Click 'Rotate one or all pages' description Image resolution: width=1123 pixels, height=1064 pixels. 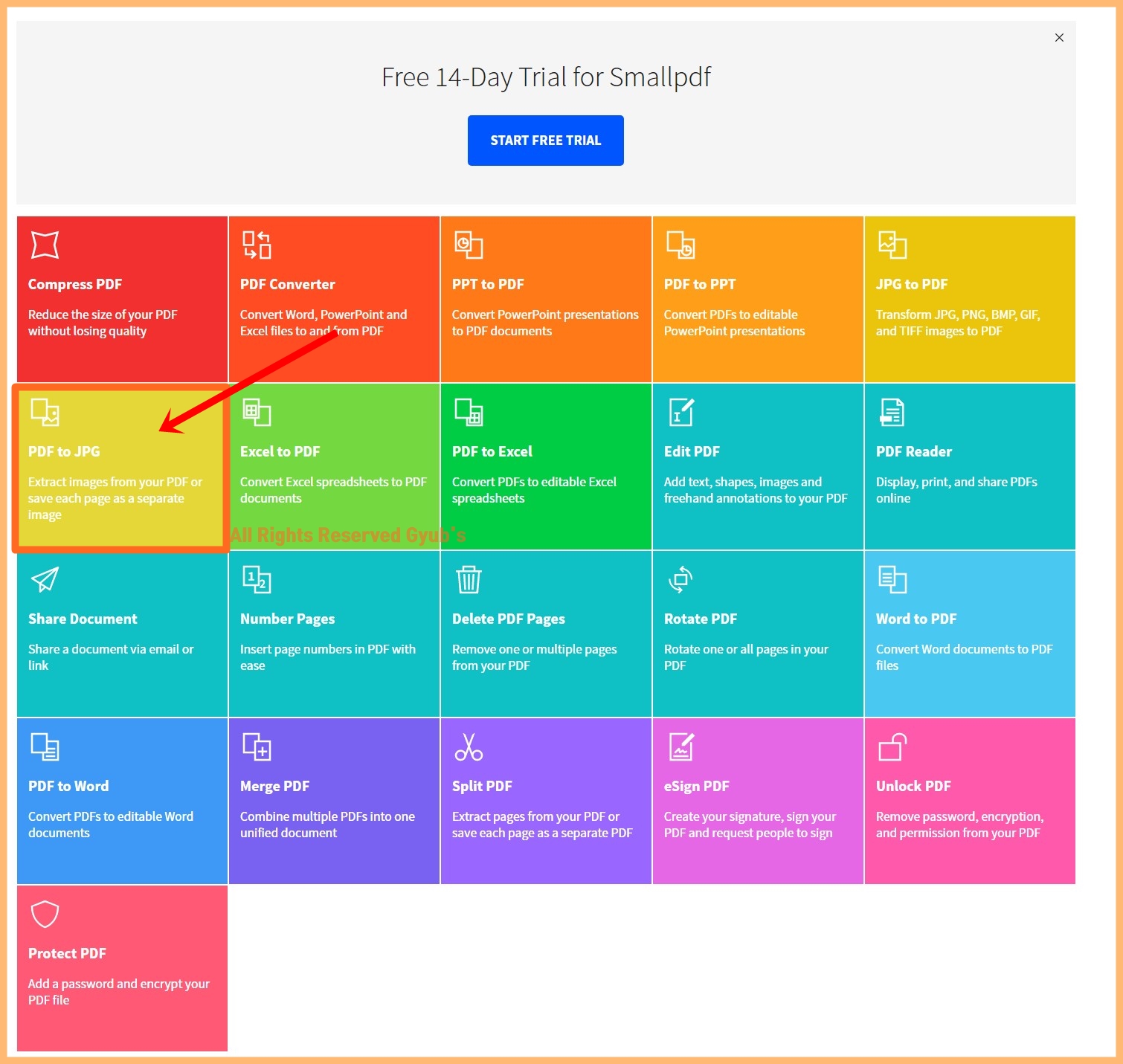point(746,657)
